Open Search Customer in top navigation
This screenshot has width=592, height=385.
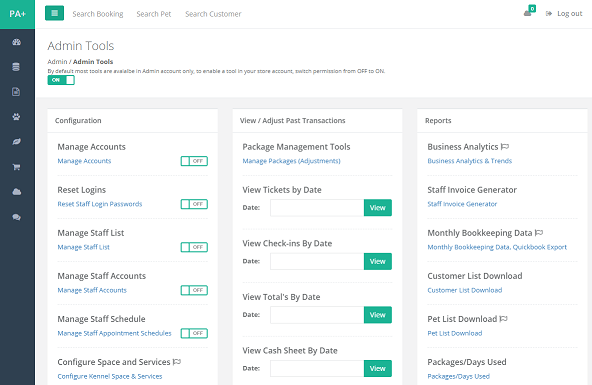tap(213, 14)
